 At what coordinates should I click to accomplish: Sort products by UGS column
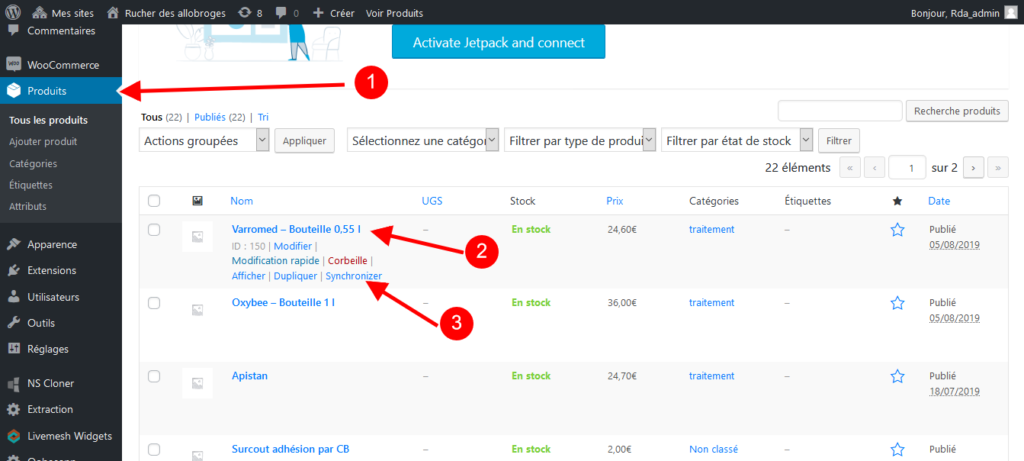point(432,201)
